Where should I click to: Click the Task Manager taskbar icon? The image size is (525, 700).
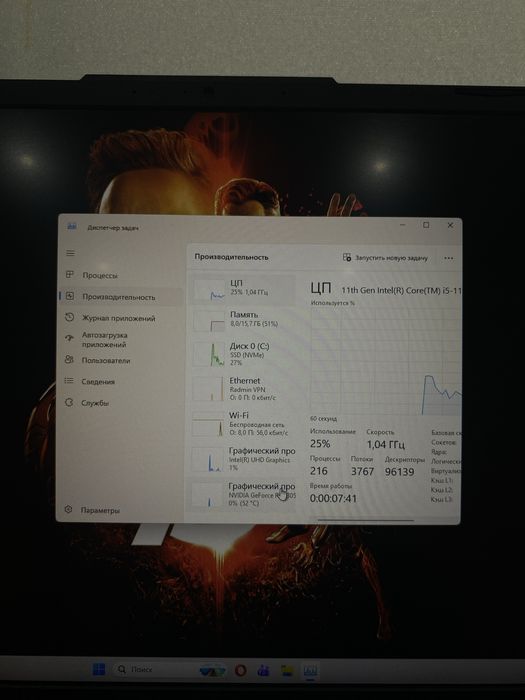tap(310, 671)
